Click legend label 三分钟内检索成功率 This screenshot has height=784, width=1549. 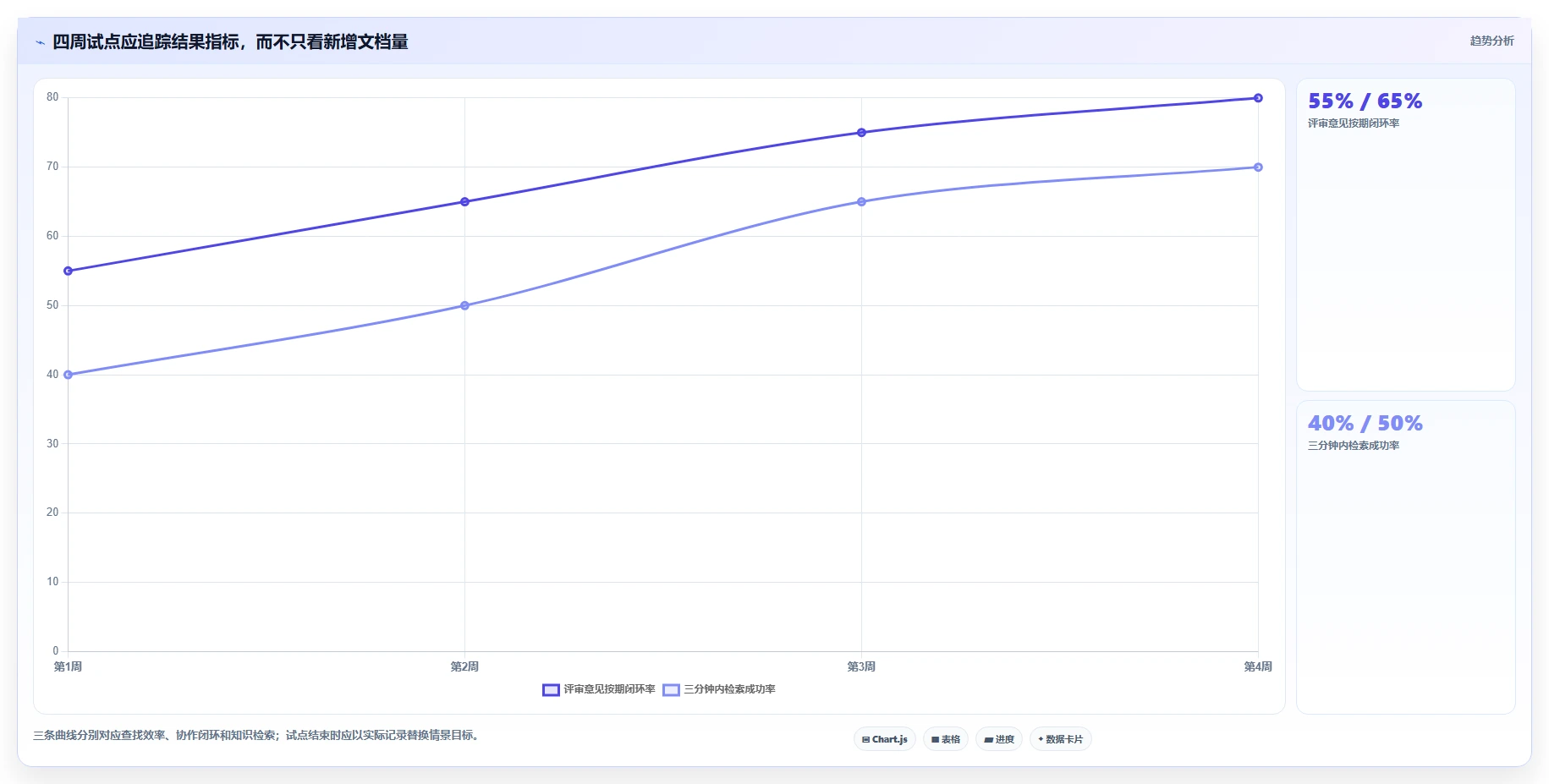pos(729,689)
